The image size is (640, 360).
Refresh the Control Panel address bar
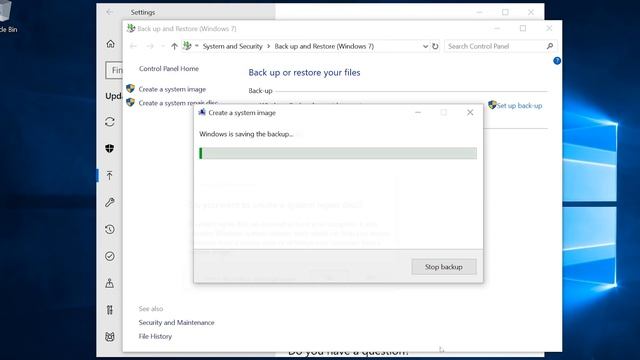point(435,46)
